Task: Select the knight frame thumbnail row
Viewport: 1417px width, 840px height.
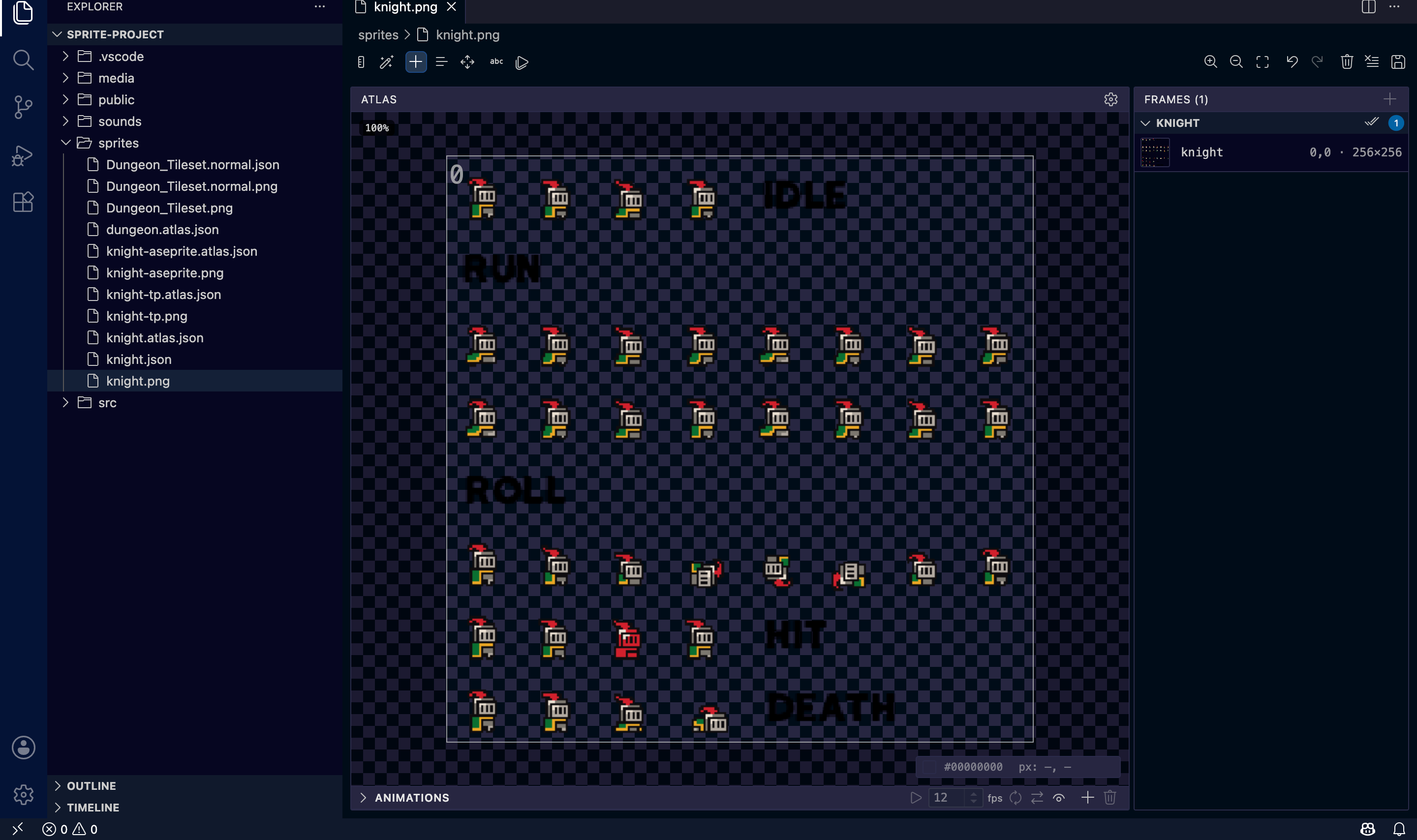Action: [1271, 152]
